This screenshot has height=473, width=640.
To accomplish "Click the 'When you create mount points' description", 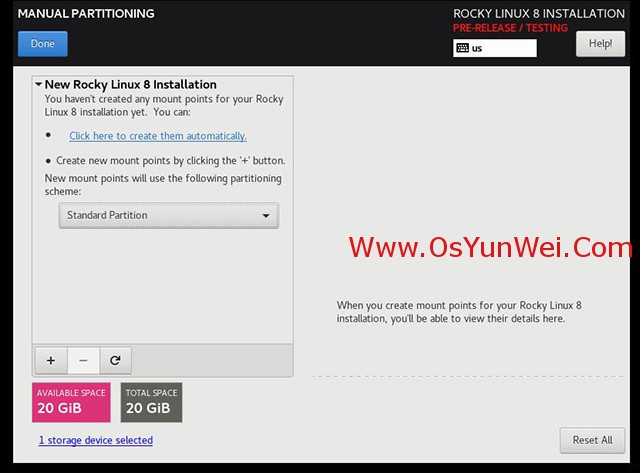I will coord(459,312).
